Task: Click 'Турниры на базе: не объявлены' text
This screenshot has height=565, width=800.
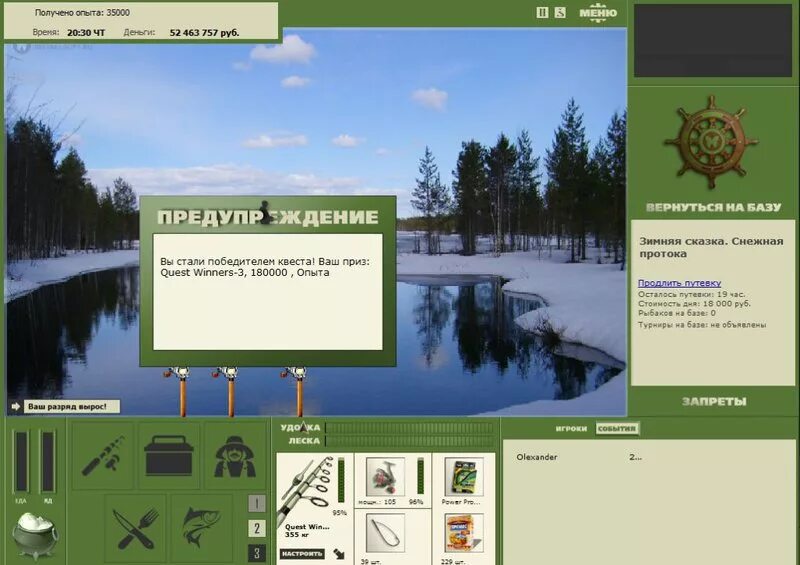Action: [x=702, y=325]
